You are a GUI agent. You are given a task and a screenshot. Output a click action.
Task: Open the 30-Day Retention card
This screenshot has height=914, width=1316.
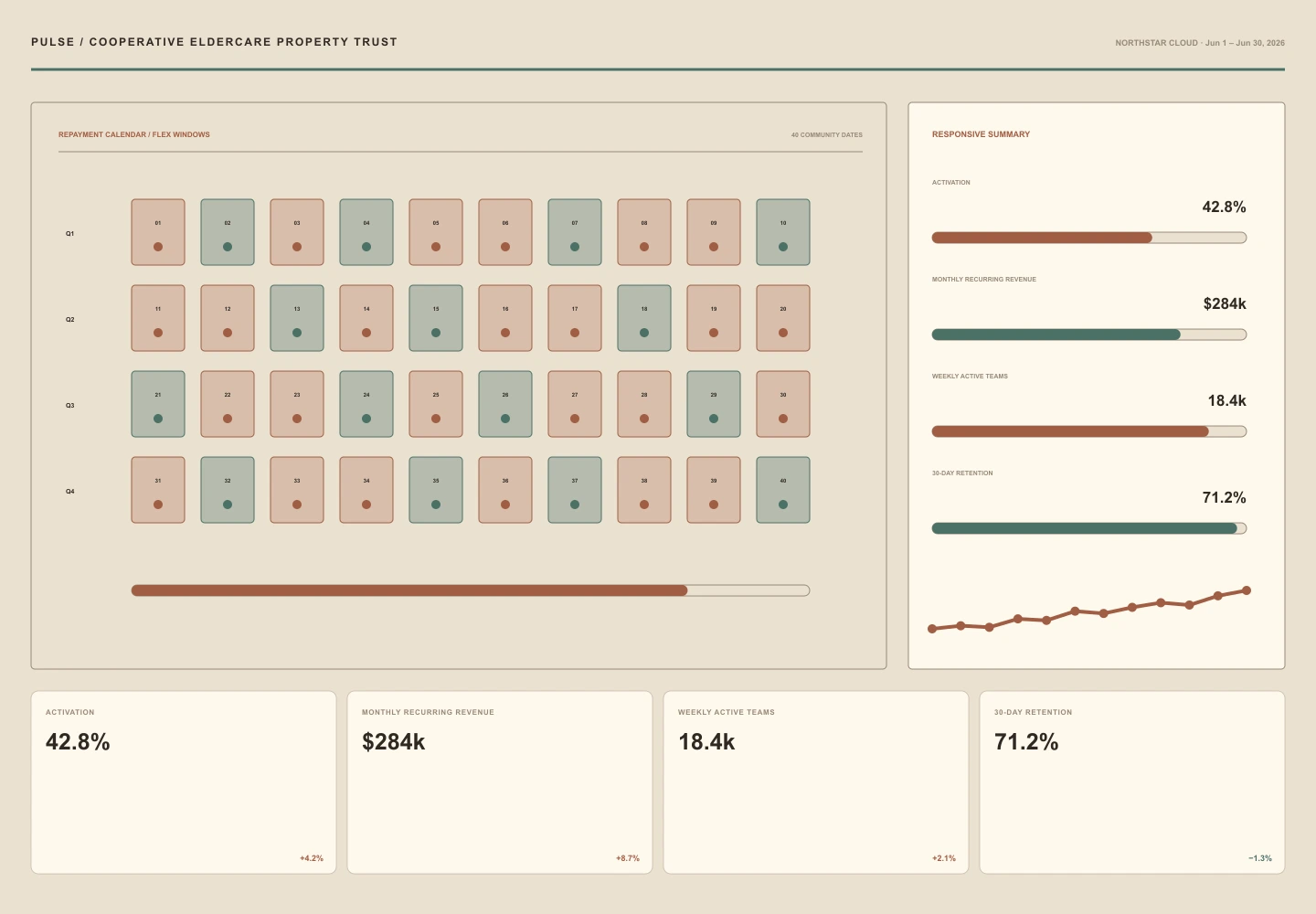pos(1132,782)
